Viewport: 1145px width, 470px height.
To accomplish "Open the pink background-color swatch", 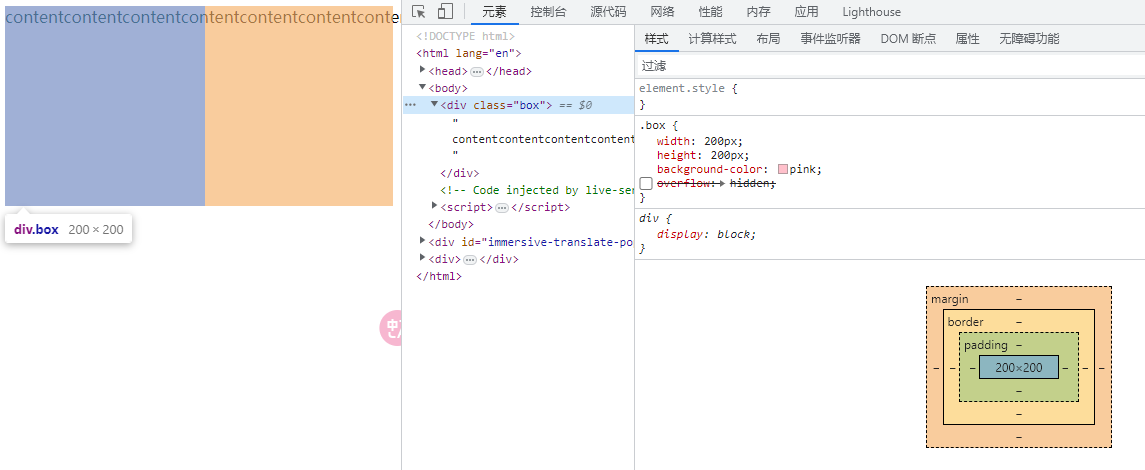I will [783, 170].
